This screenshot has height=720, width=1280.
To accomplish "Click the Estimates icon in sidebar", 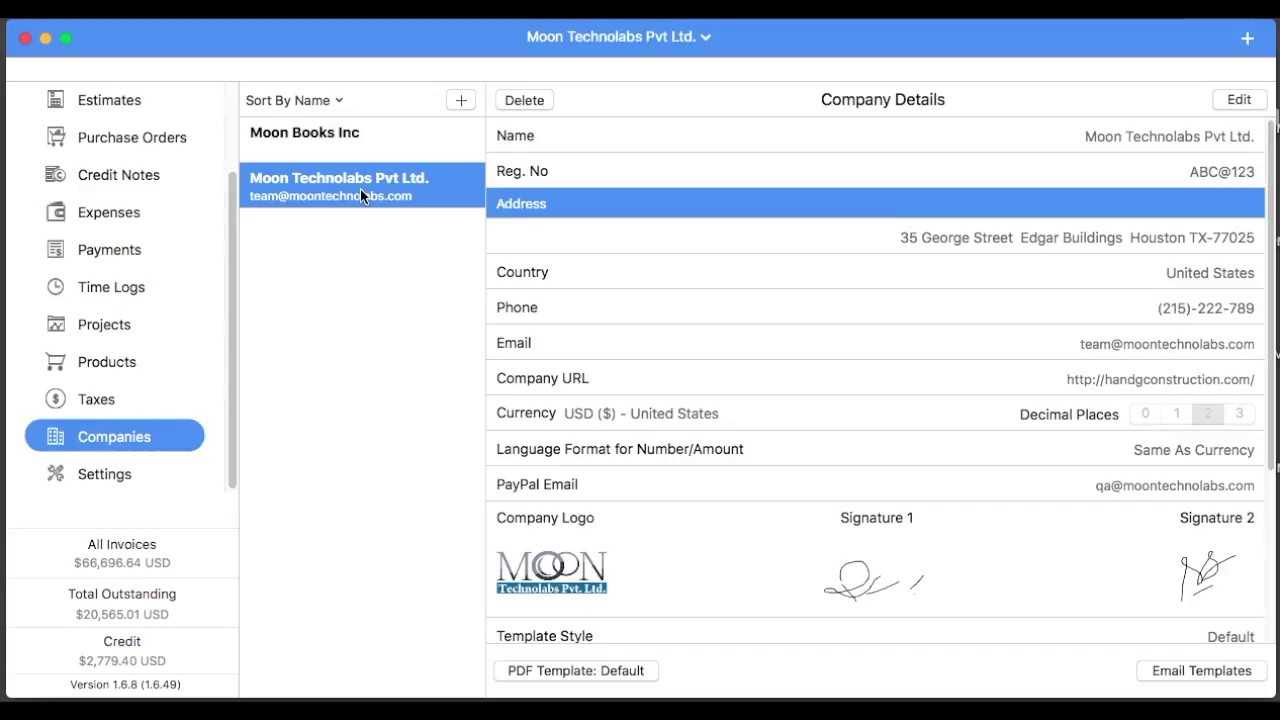I will coord(56,100).
